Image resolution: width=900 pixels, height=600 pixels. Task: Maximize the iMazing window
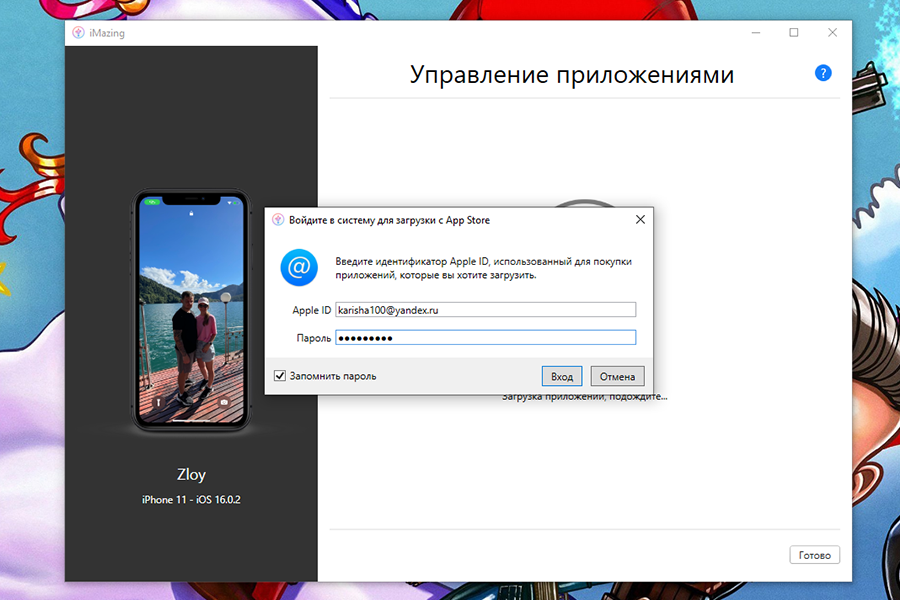(x=794, y=33)
